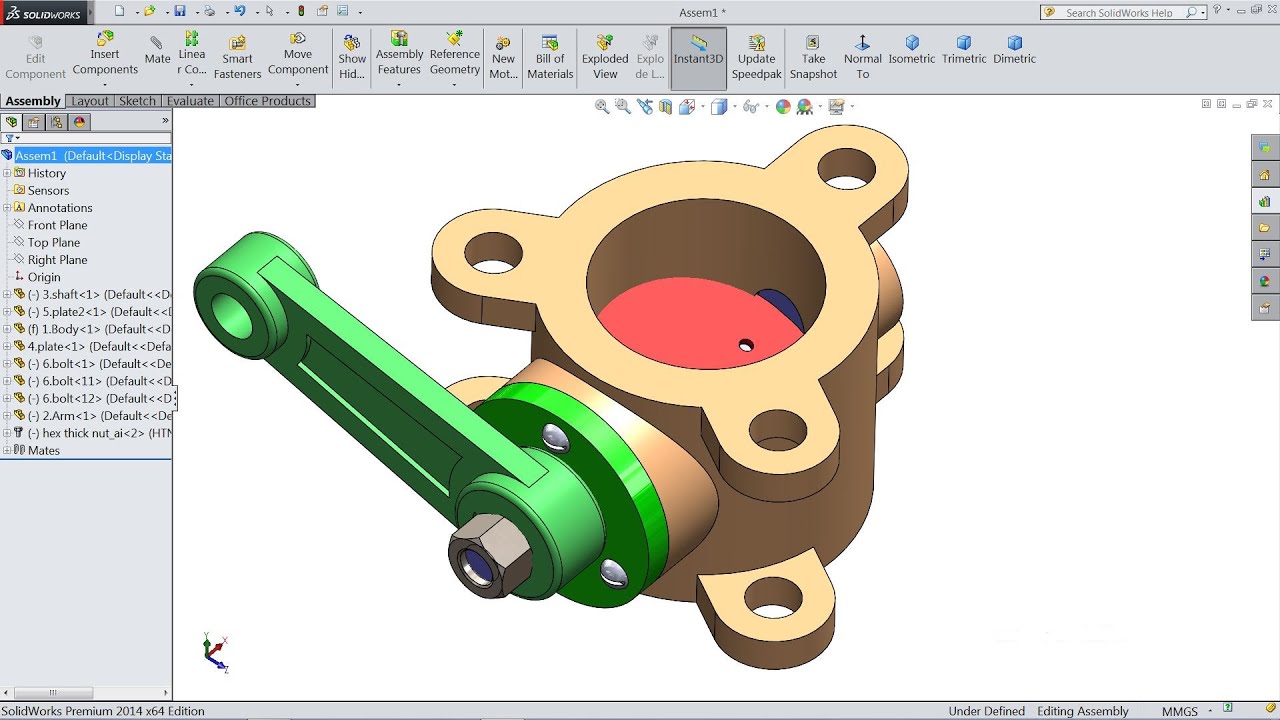Insert a Bill of Materials

pyautogui.click(x=550, y=58)
